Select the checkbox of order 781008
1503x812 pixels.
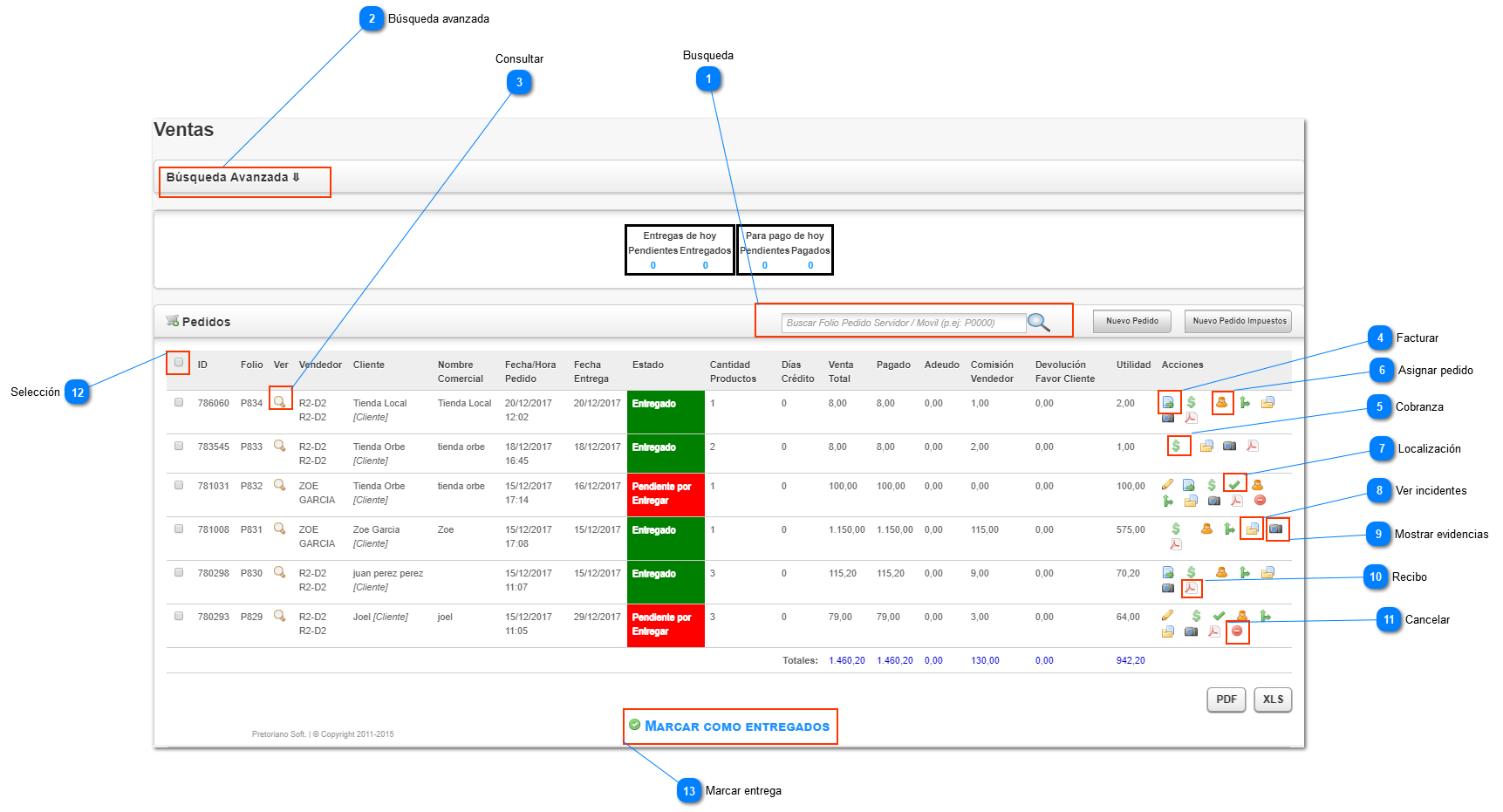click(179, 529)
